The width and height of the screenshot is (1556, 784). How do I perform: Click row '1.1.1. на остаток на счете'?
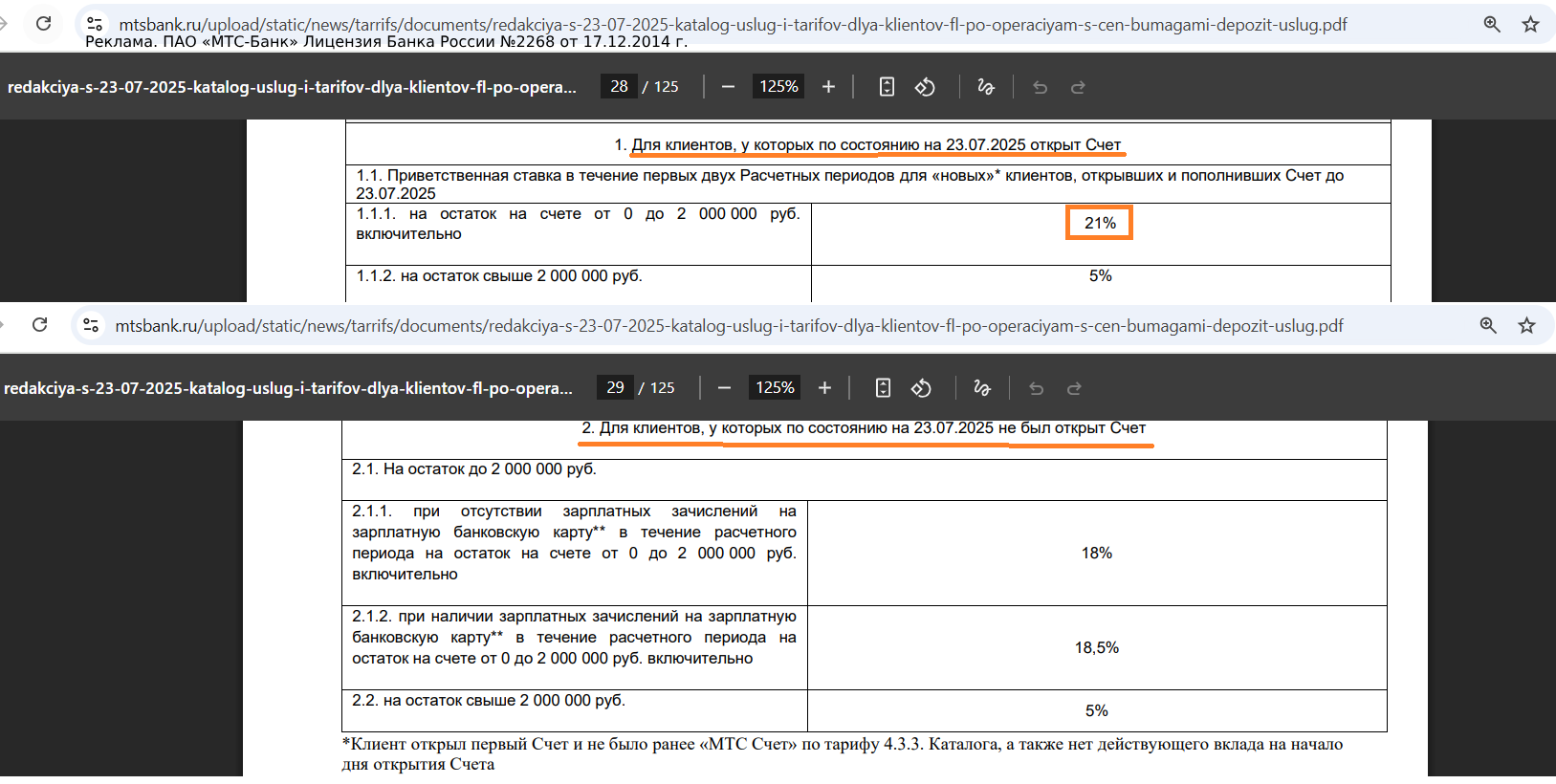pos(578,224)
